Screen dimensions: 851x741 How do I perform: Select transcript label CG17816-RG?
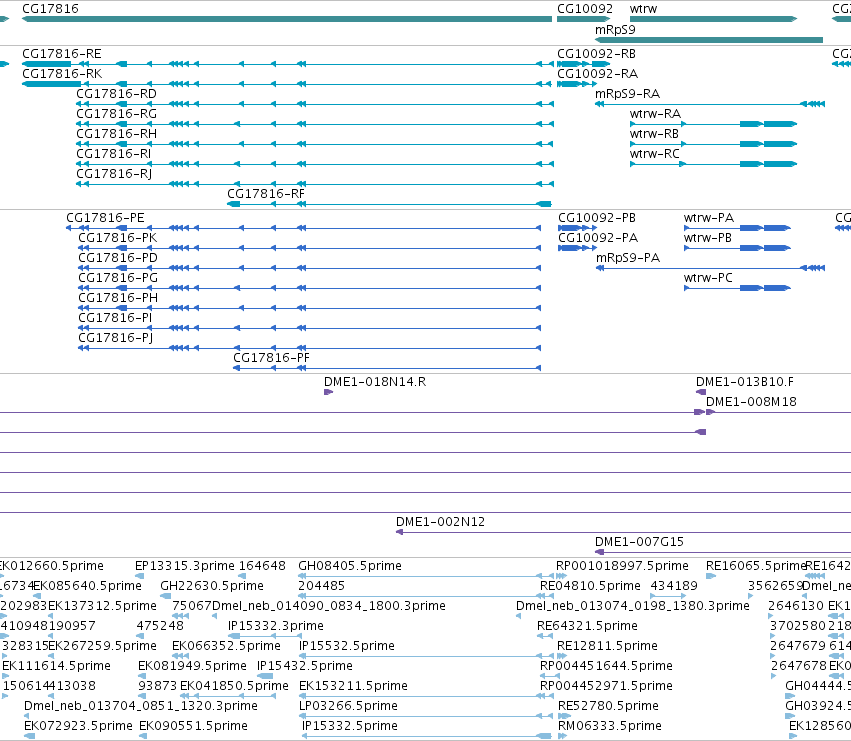click(117, 114)
